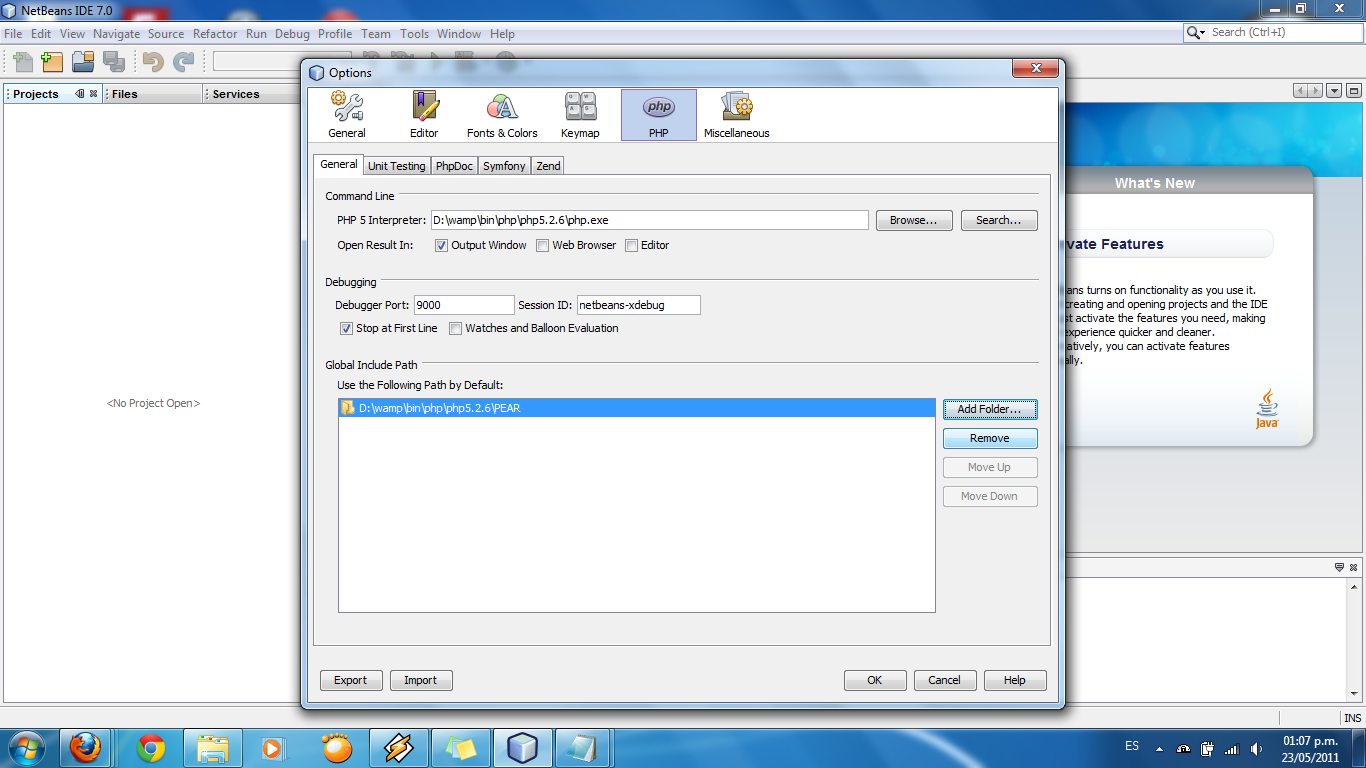Open the PHP options category
Viewport: 1366px width, 768px height.
[658, 113]
